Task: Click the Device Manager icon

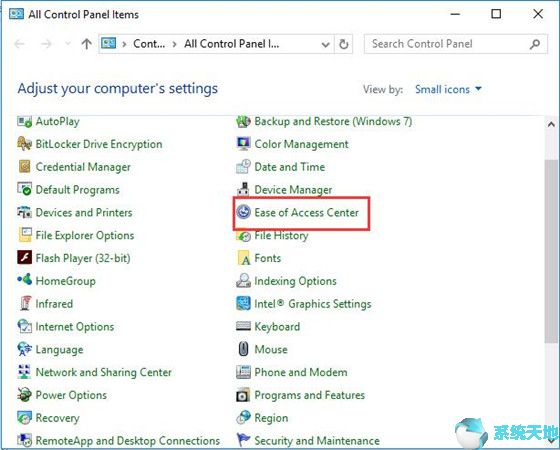Action: (244, 190)
